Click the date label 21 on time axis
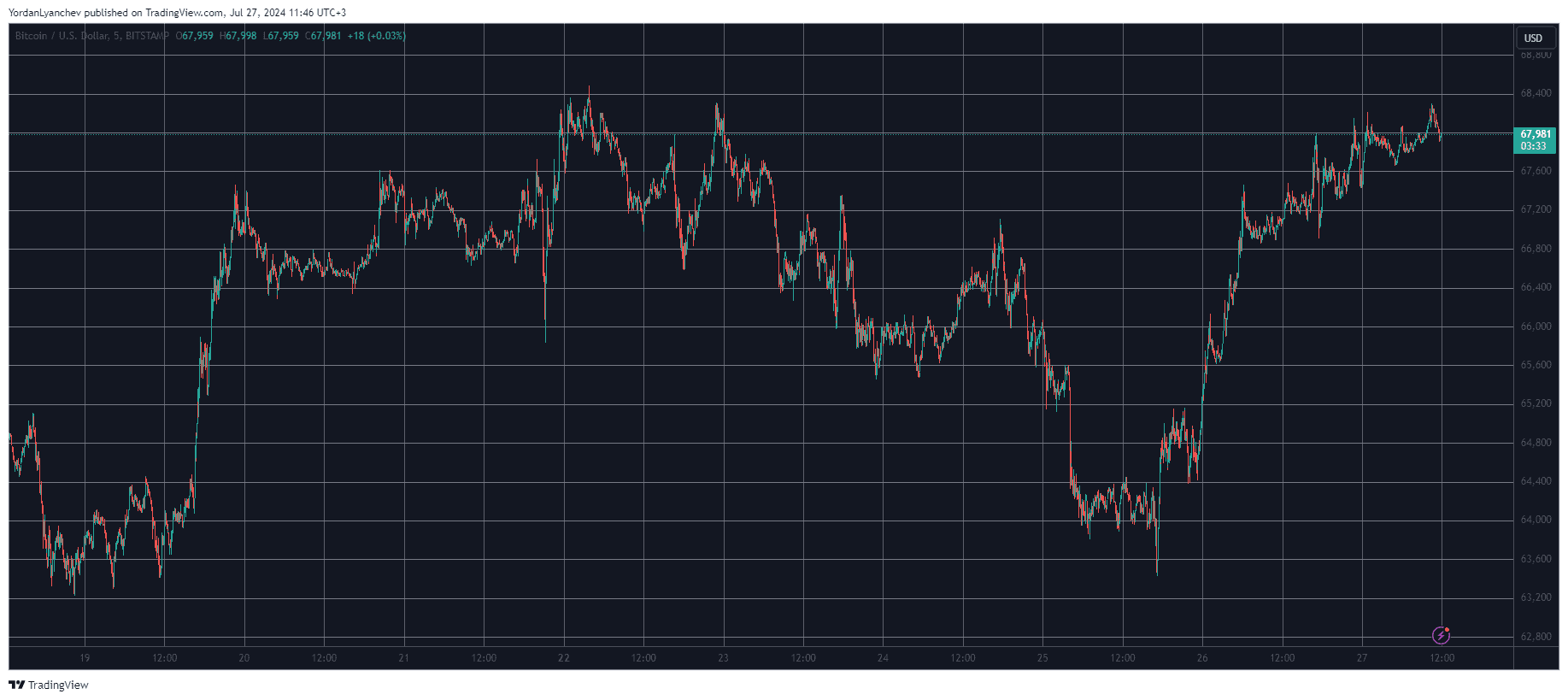The height and width of the screenshot is (700, 1568). [x=404, y=658]
